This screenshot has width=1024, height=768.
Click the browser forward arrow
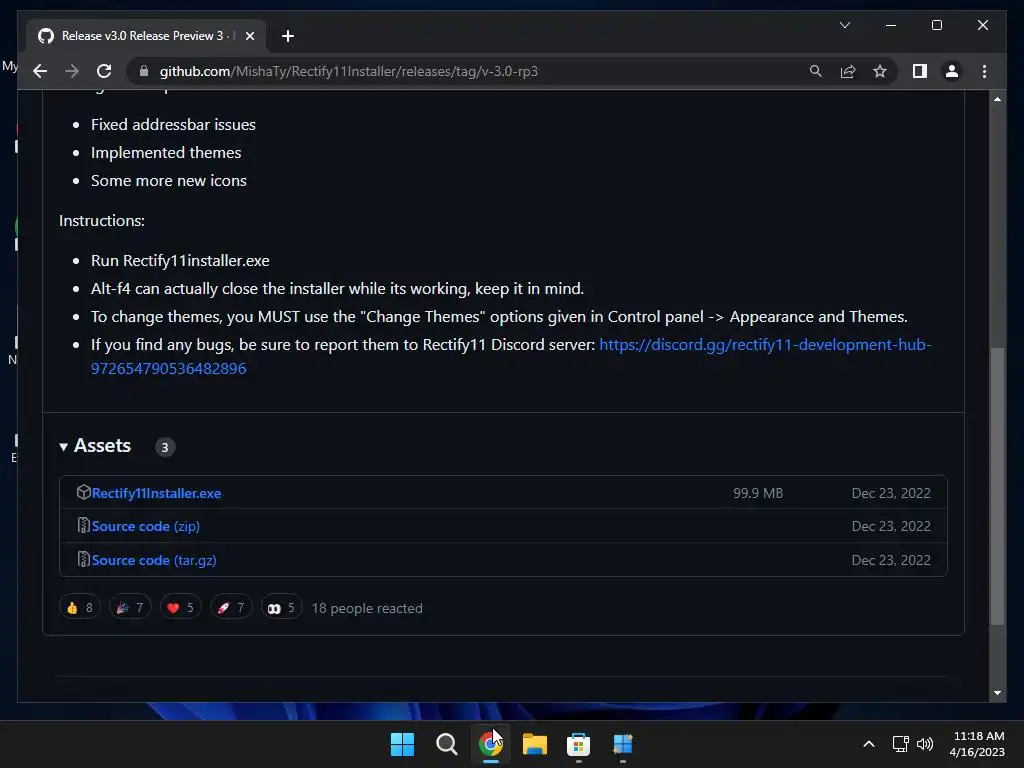click(72, 71)
